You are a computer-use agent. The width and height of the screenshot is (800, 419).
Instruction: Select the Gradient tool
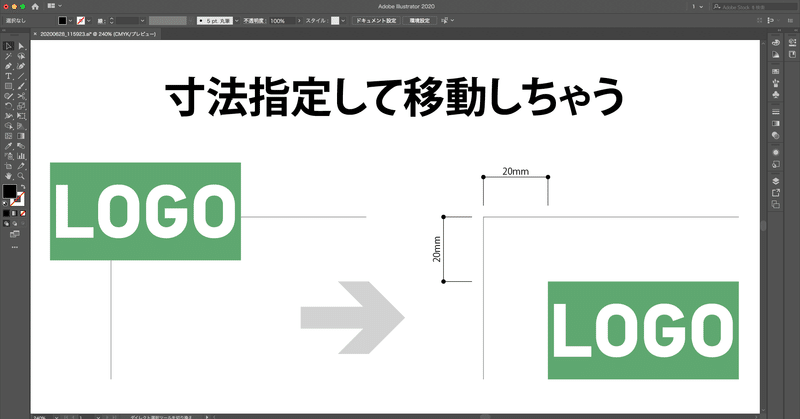[21, 136]
